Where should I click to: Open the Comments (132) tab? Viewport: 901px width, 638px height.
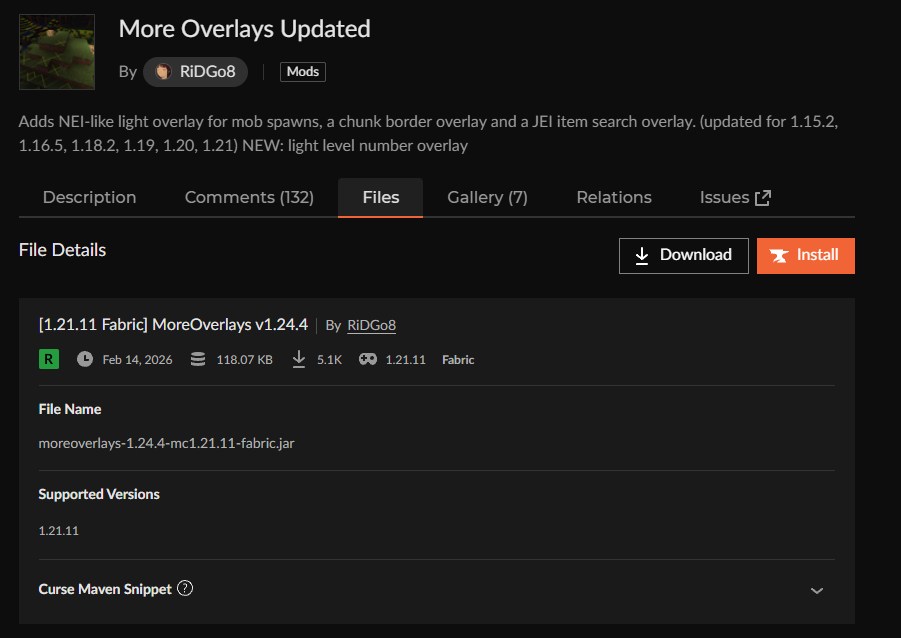pos(249,197)
